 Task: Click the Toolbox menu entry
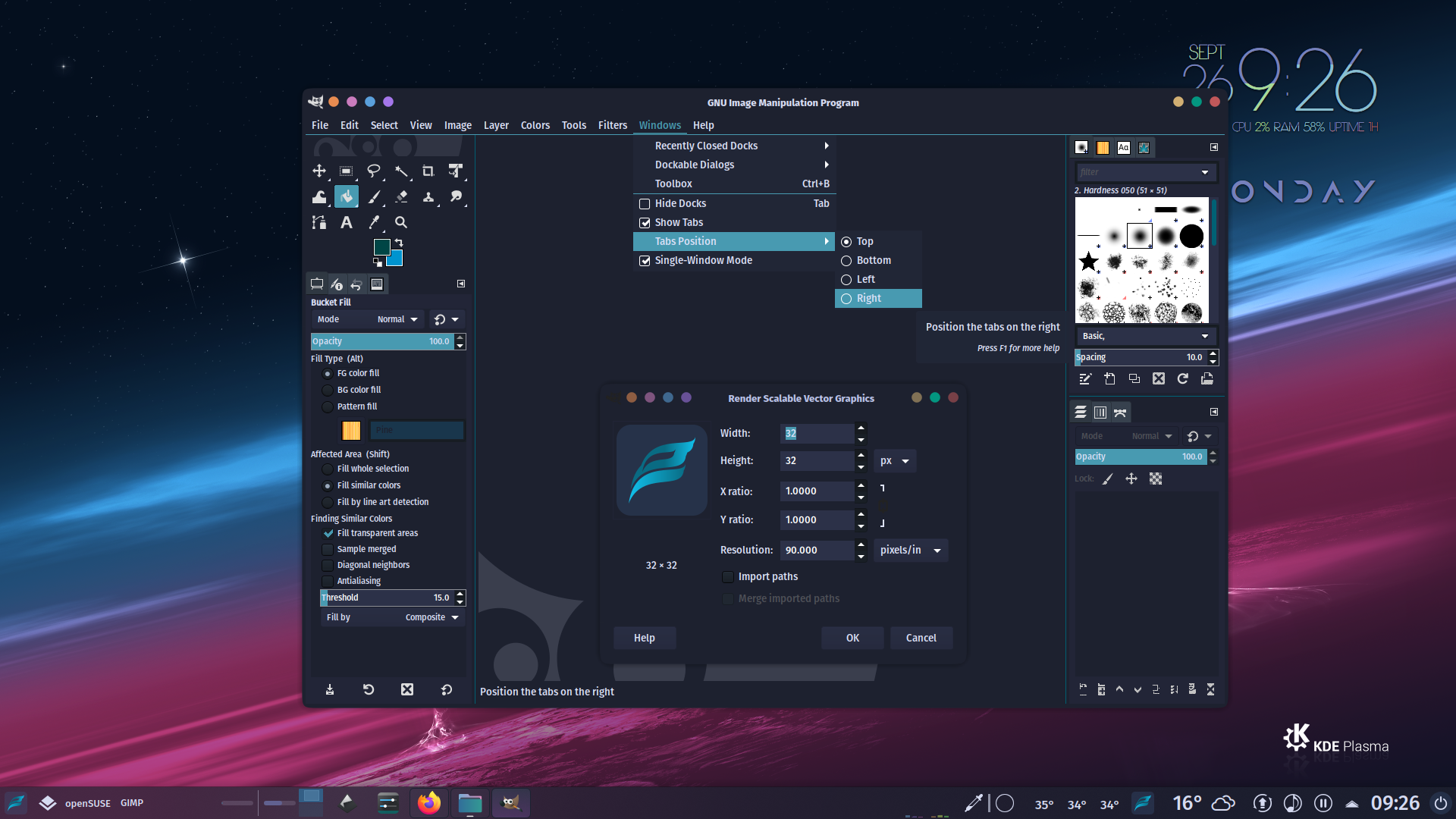[734, 184]
